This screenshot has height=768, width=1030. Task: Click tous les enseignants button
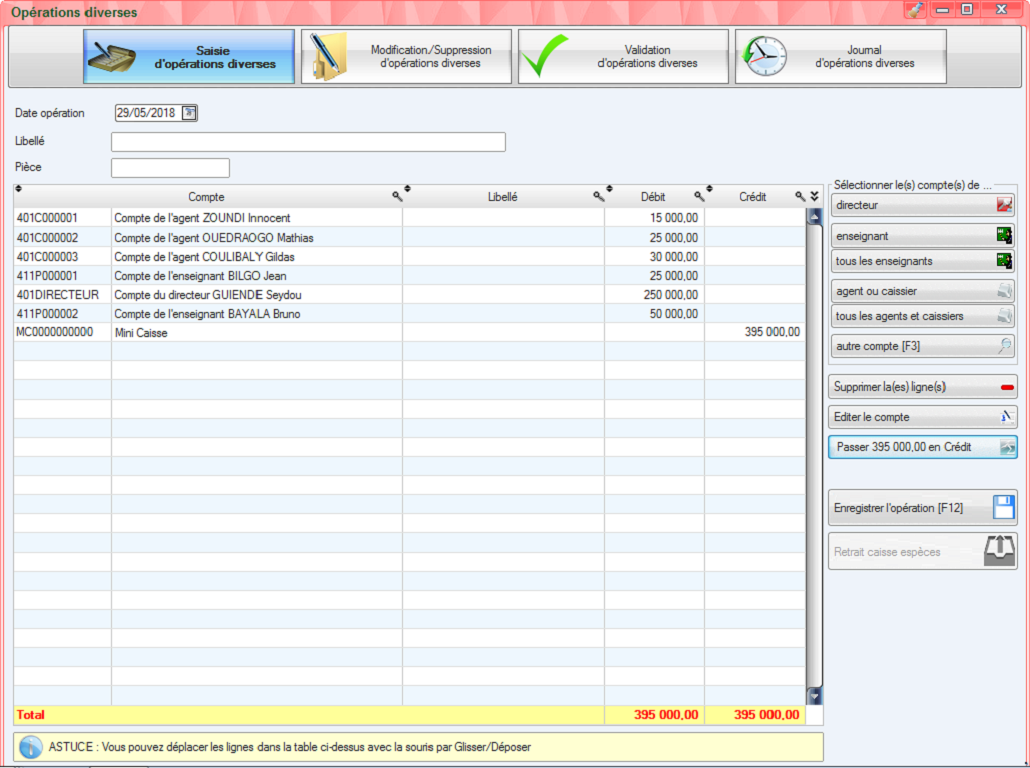[x=922, y=261]
